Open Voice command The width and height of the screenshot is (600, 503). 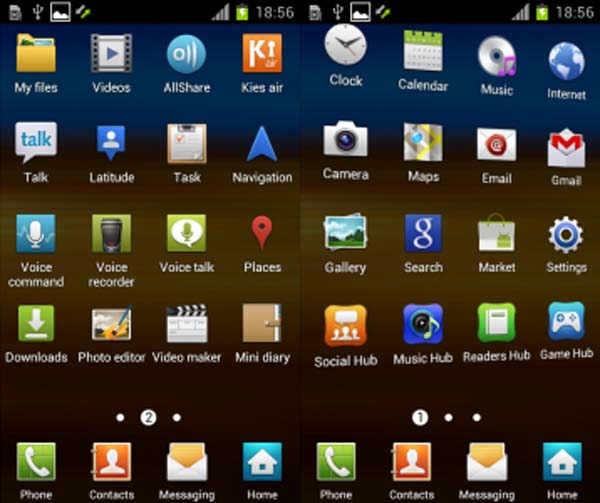(36, 233)
